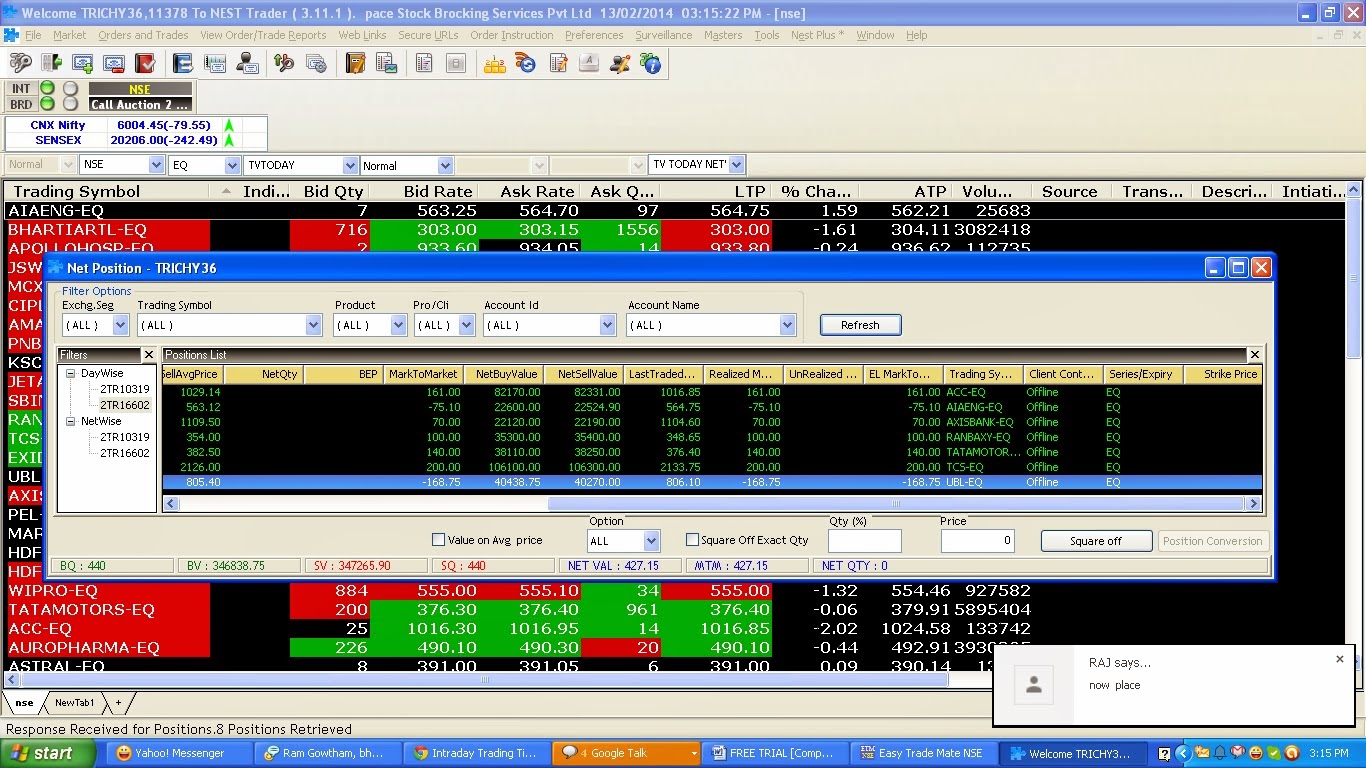Image resolution: width=1366 pixels, height=768 pixels.
Task: Open the Nest Plus menu
Action: [x=817, y=35]
